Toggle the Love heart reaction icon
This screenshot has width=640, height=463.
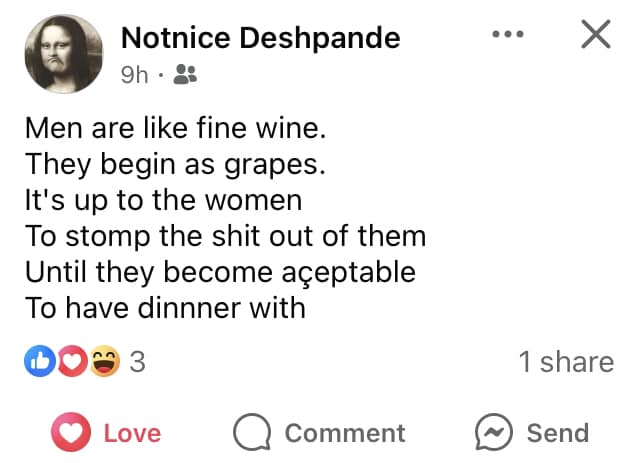[71, 432]
